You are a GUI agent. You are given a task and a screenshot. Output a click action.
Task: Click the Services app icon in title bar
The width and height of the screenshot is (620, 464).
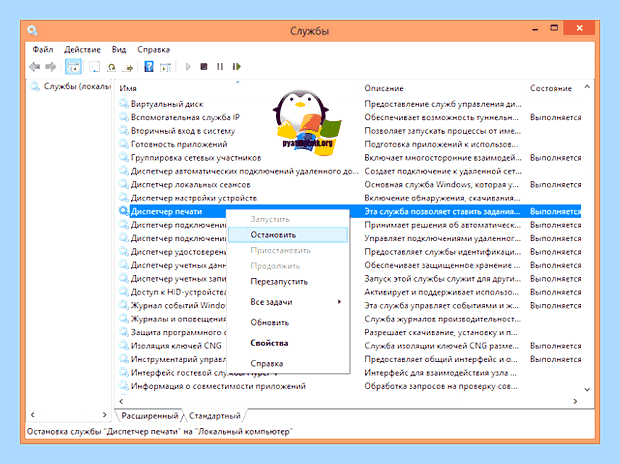click(x=32, y=30)
